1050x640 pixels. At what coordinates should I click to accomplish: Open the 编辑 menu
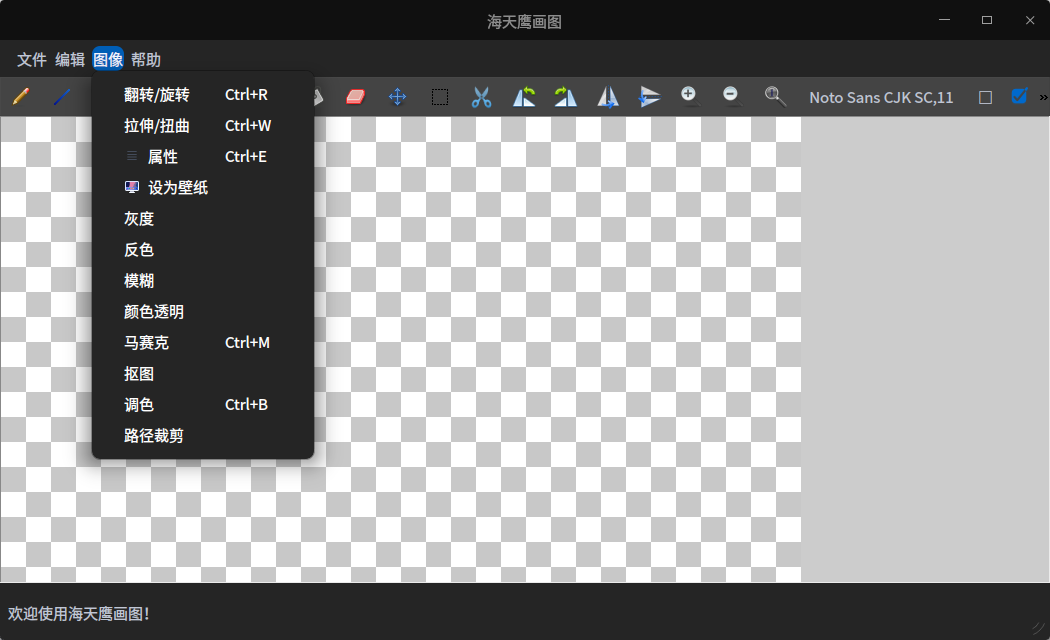(x=70, y=60)
